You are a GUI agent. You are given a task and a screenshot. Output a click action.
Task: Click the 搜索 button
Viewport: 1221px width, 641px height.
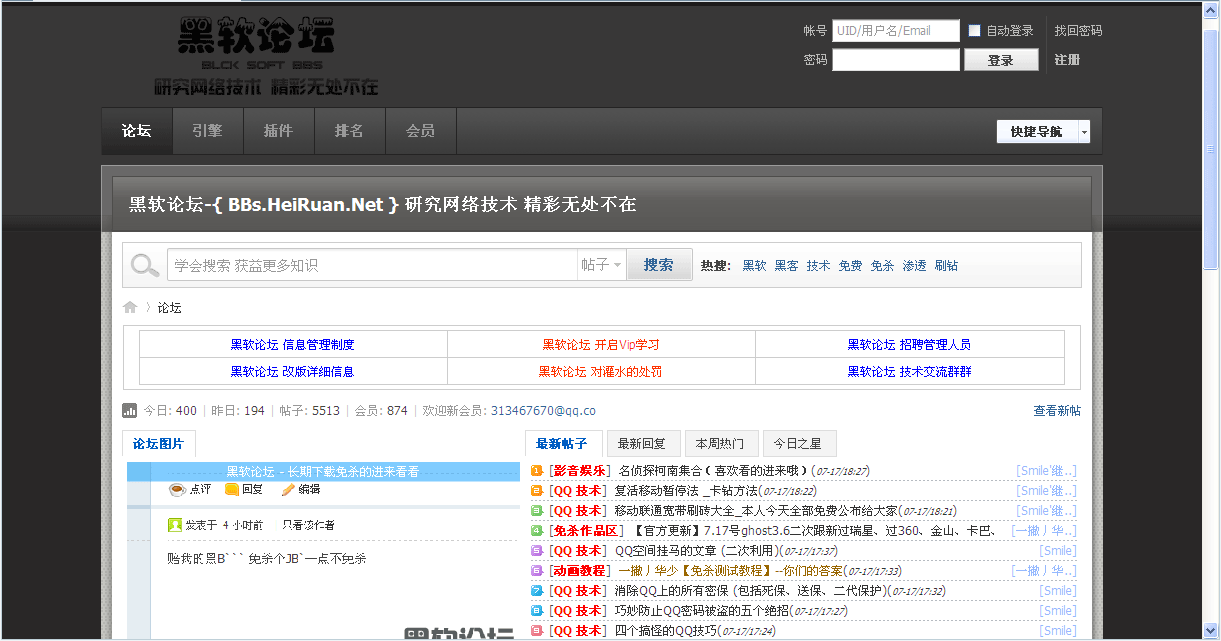click(x=659, y=265)
